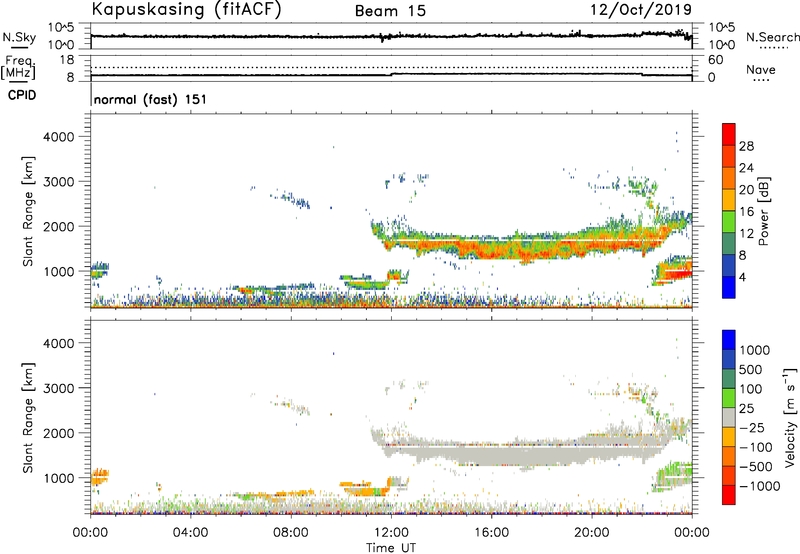Screen dimensions: 800x554
Task: Click the 'Kapuskasing (fitACF)' title text
Action: (x=186, y=9)
